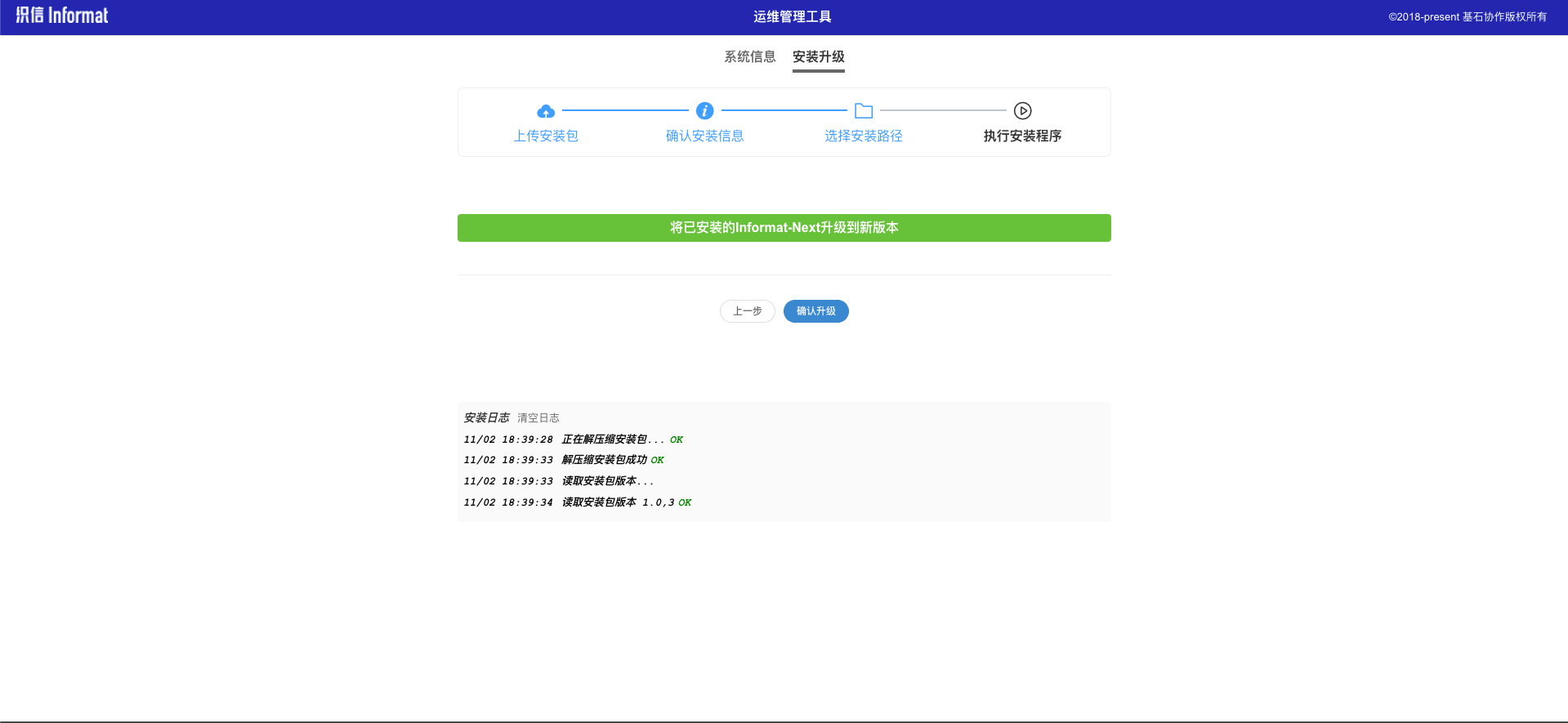Click the 安装日志 heading
This screenshot has width=1568, height=723.
[486, 418]
